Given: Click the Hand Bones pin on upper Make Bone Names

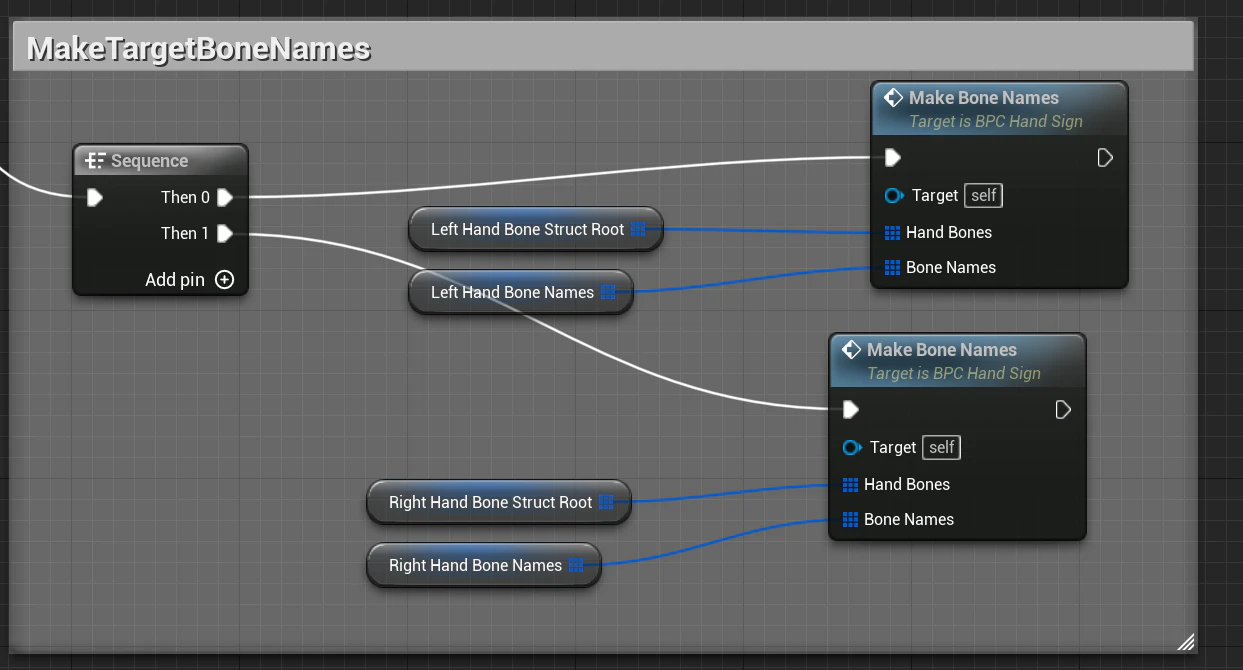Looking at the screenshot, I should click(x=893, y=232).
